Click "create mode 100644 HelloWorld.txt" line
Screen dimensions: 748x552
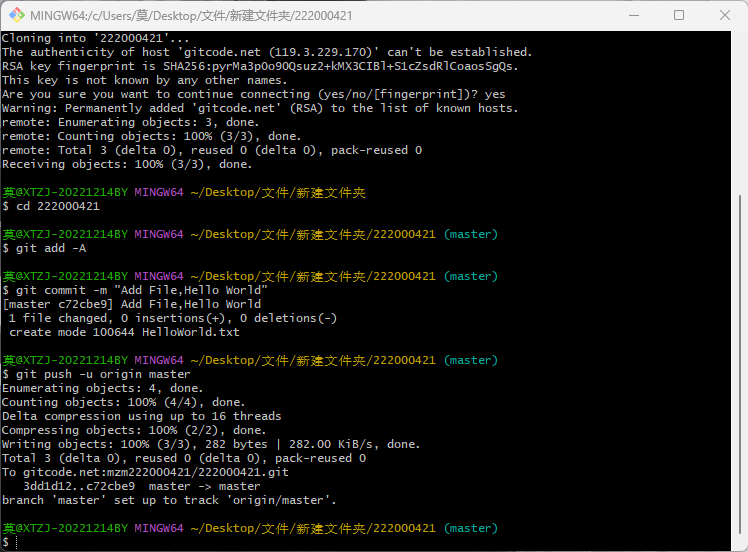click(x=124, y=332)
